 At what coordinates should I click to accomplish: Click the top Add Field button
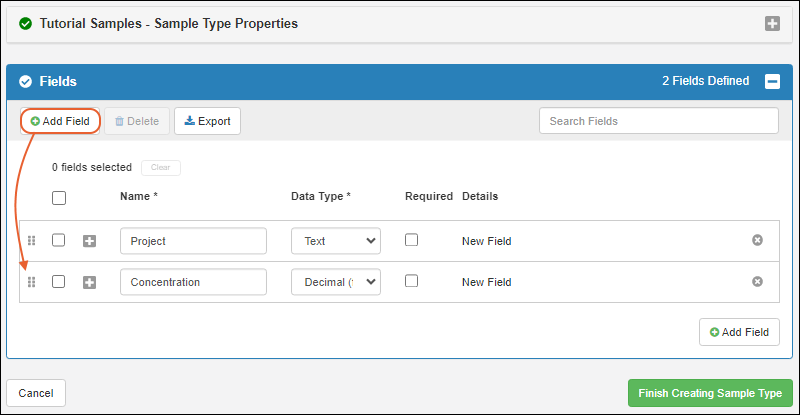[60, 121]
